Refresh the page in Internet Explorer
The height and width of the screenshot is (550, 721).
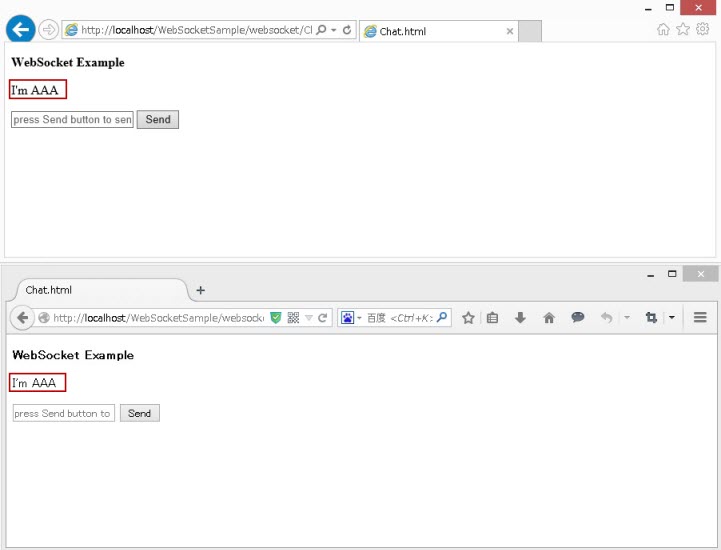click(x=347, y=30)
